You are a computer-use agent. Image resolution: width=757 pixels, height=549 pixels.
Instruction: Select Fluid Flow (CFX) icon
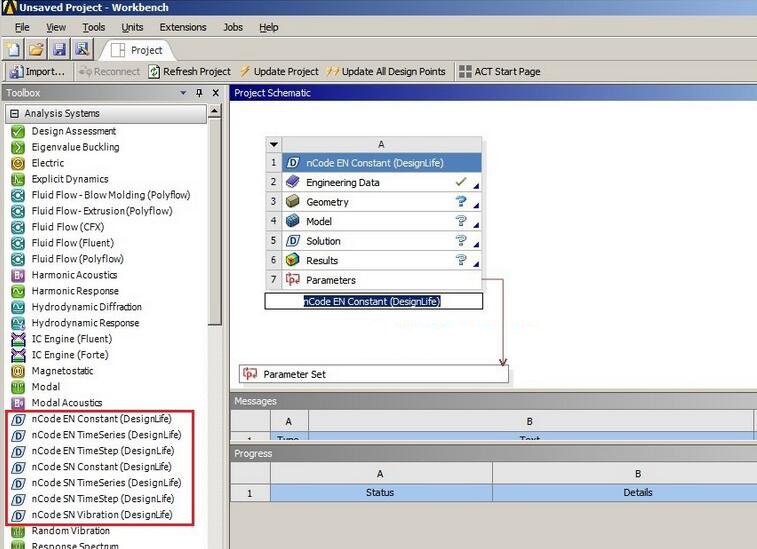point(18,227)
